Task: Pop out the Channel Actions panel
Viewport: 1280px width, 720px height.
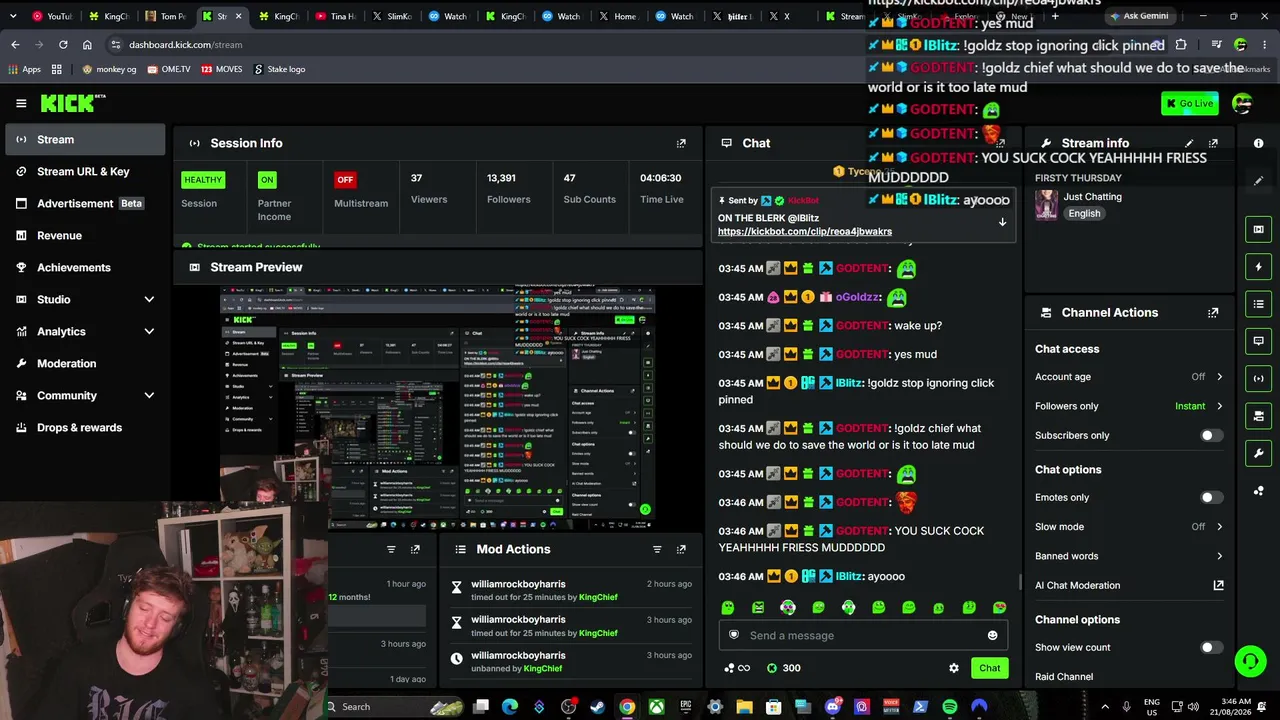Action: [1213, 312]
